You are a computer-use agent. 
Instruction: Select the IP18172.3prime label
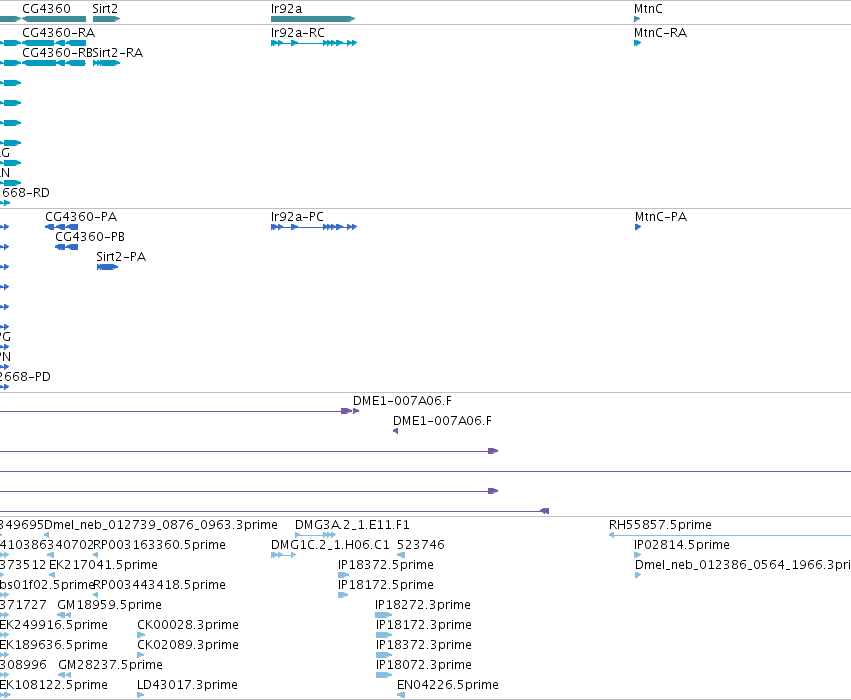tap(424, 625)
